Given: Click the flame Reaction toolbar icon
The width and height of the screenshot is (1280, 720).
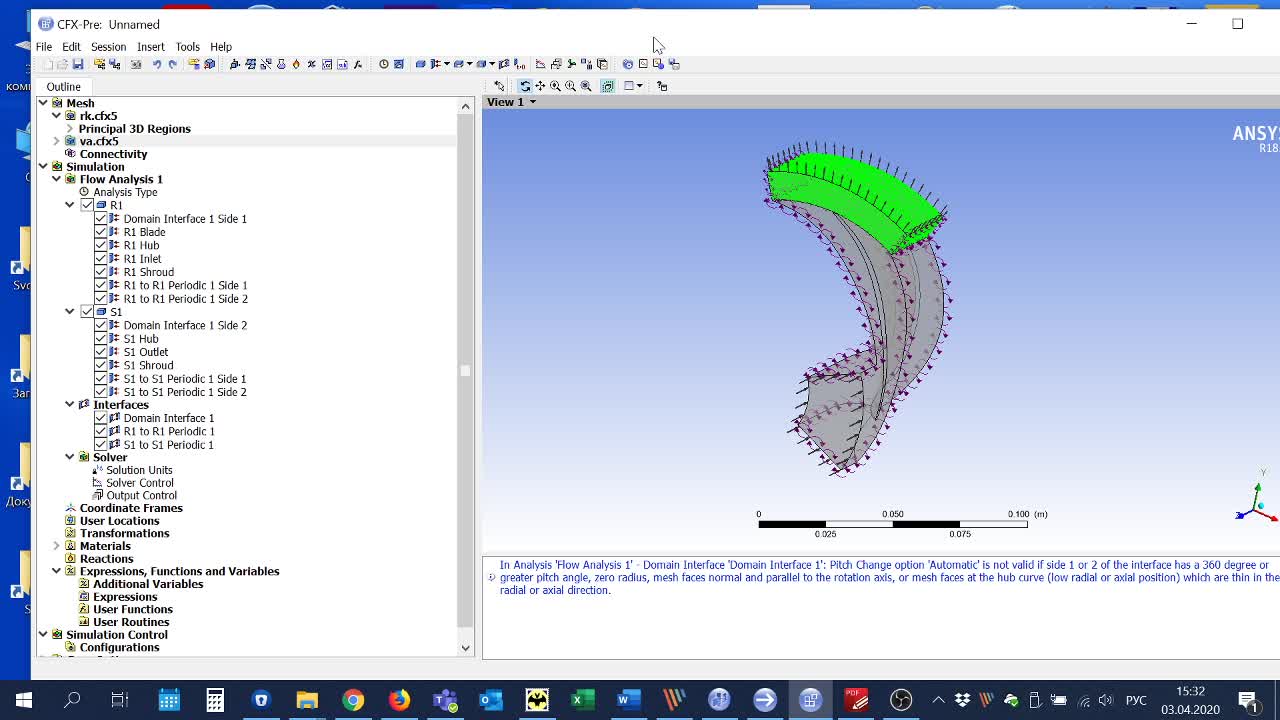Looking at the screenshot, I should click(296, 64).
